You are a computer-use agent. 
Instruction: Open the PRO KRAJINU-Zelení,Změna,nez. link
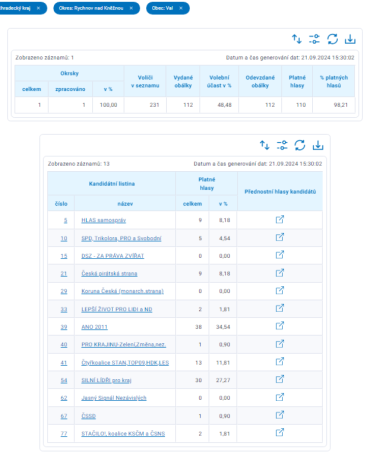click(x=124, y=345)
